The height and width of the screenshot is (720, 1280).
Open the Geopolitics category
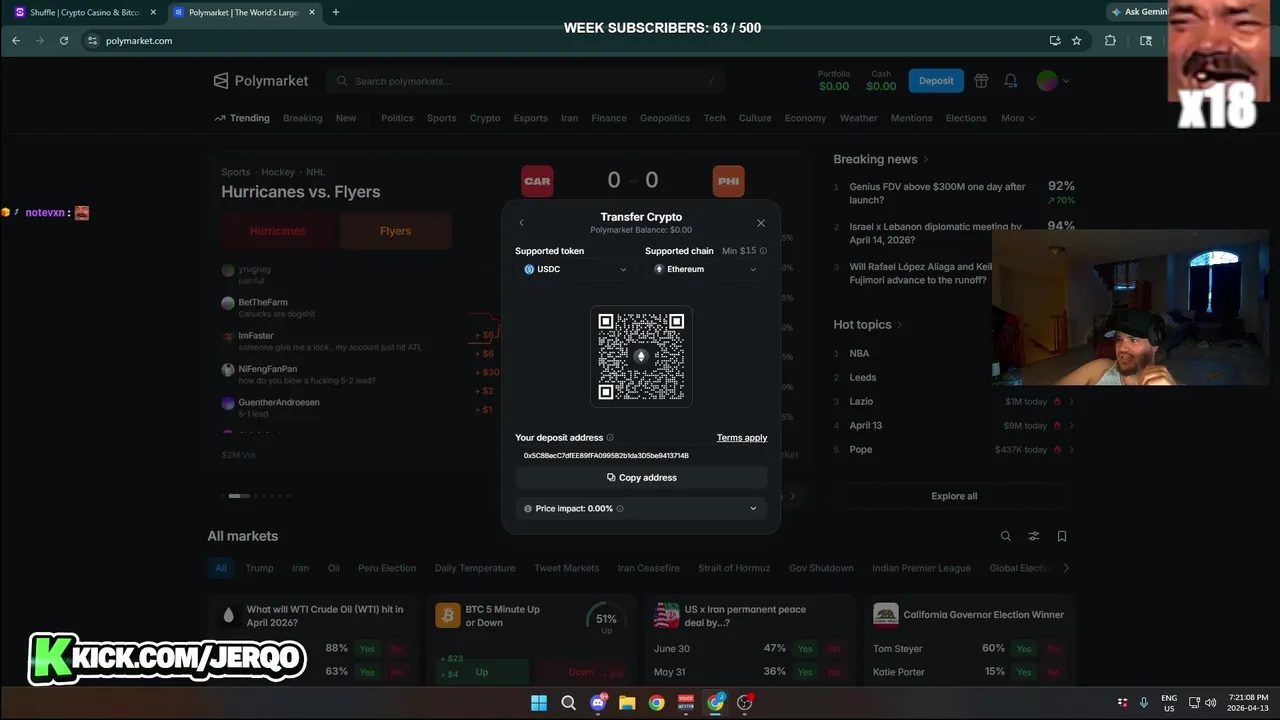pos(665,118)
